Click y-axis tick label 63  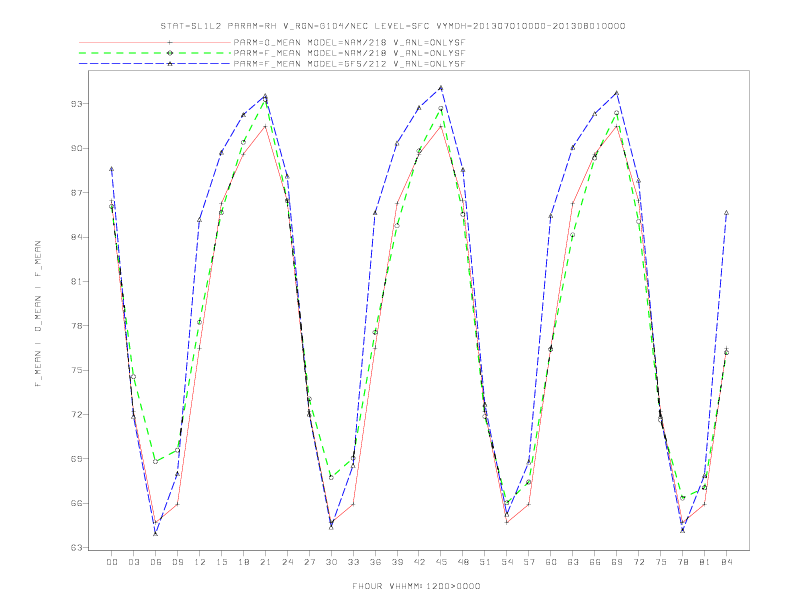tap(76, 548)
